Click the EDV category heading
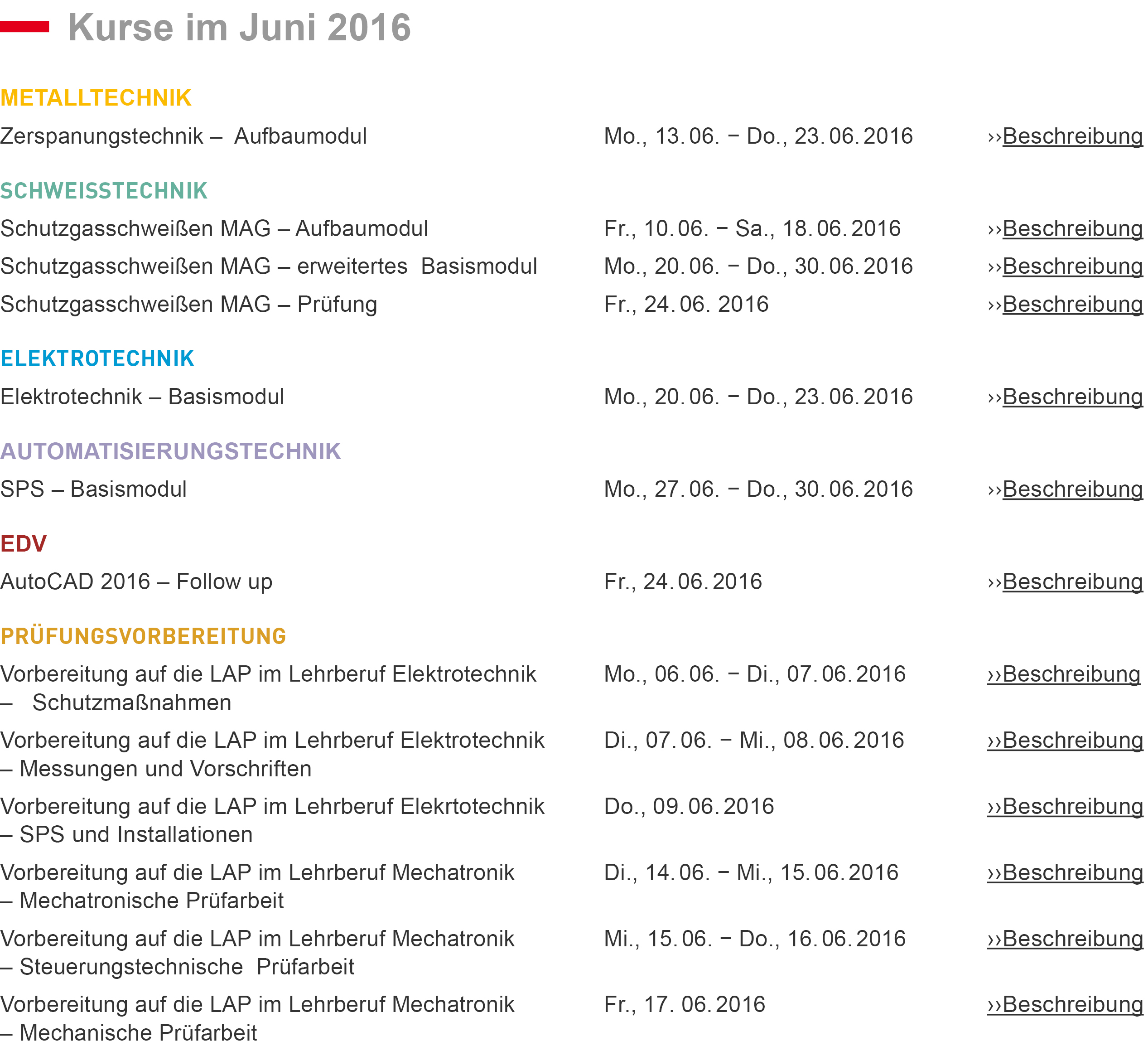The width and height of the screenshot is (1148, 1051). (x=24, y=544)
